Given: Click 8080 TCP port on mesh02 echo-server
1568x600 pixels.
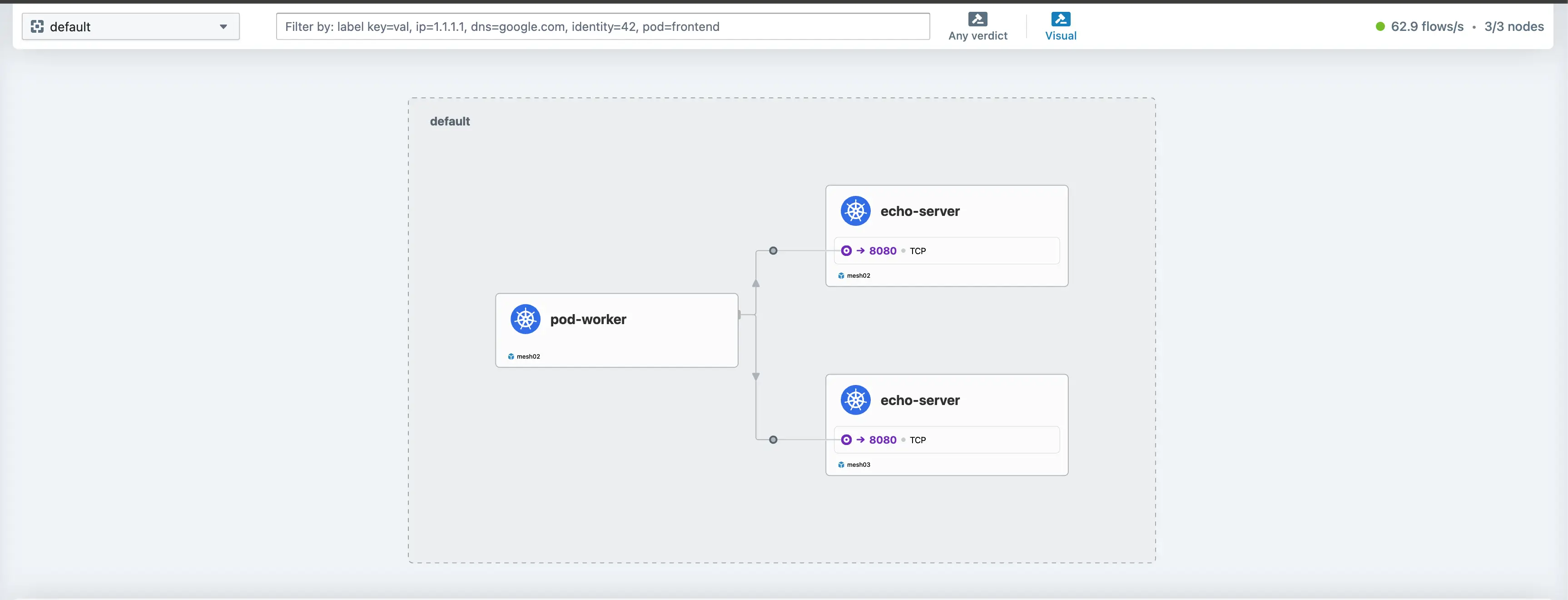Looking at the screenshot, I should click(883, 251).
